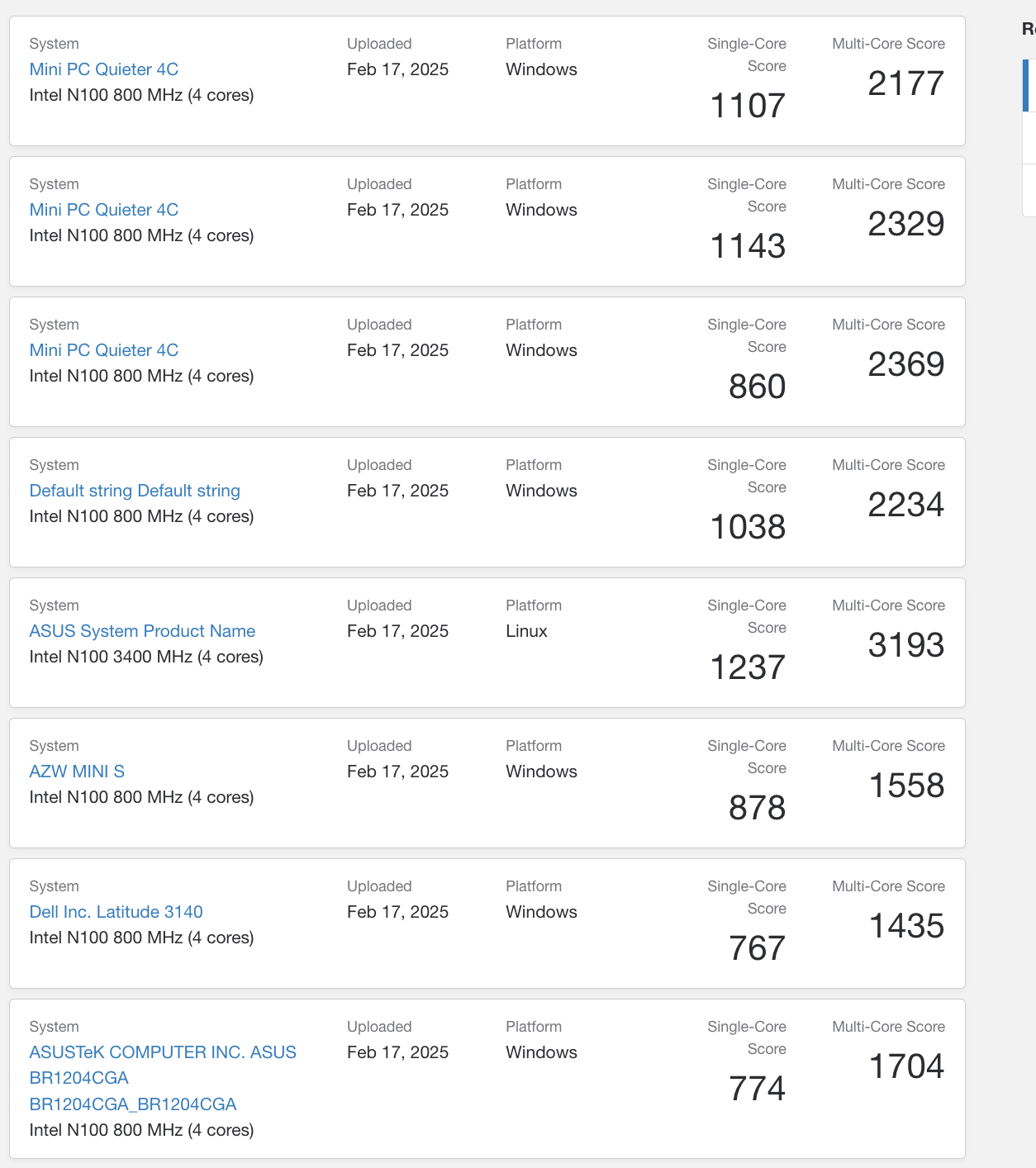Viewport: 1036px width, 1168px height.
Task: Click the single-core score 860
Action: (x=757, y=387)
